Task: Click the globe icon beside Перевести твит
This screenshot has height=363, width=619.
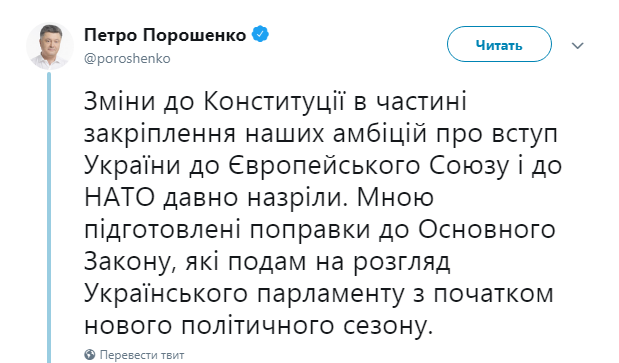Action: [x=90, y=354]
